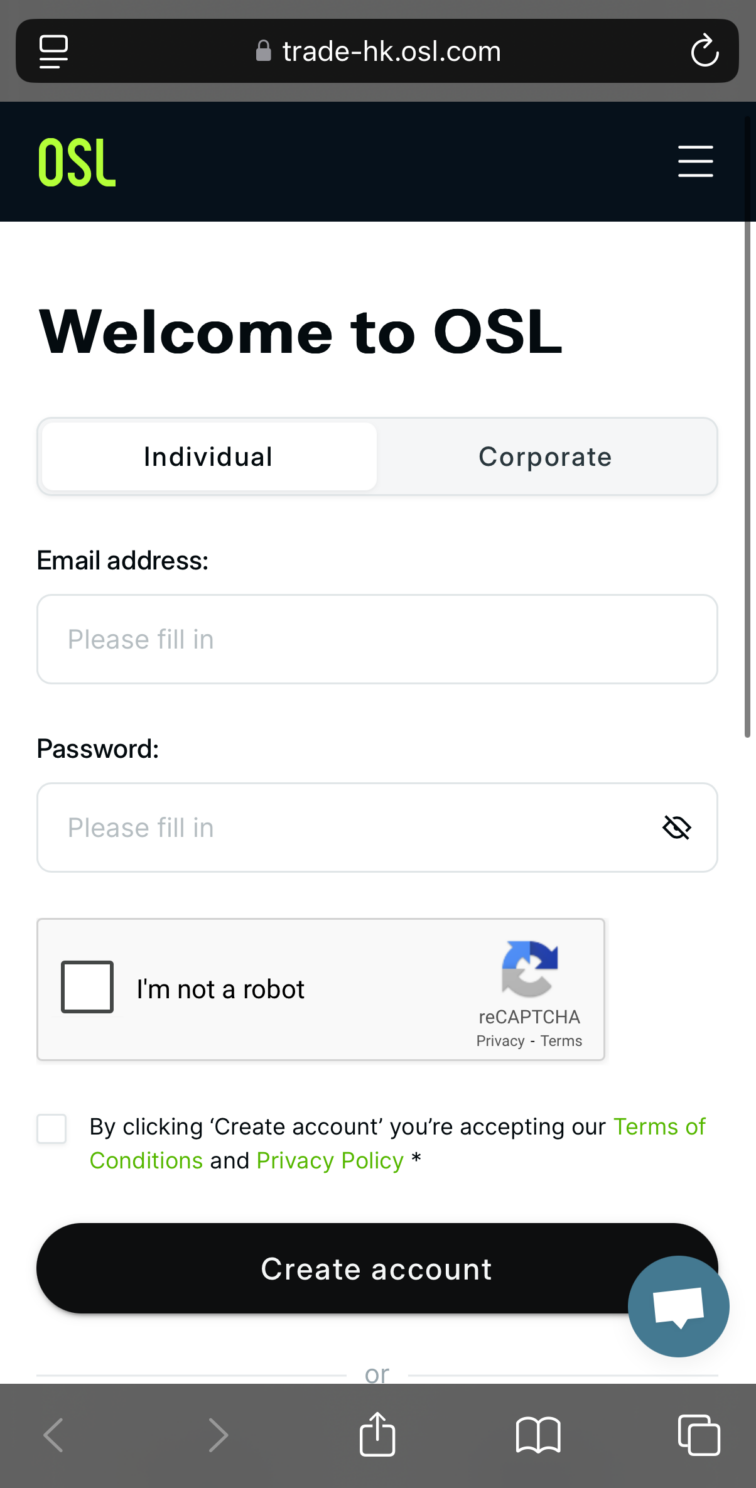Open the Safari page settings icon
Image resolution: width=756 pixels, height=1488 pixels.
[x=54, y=51]
